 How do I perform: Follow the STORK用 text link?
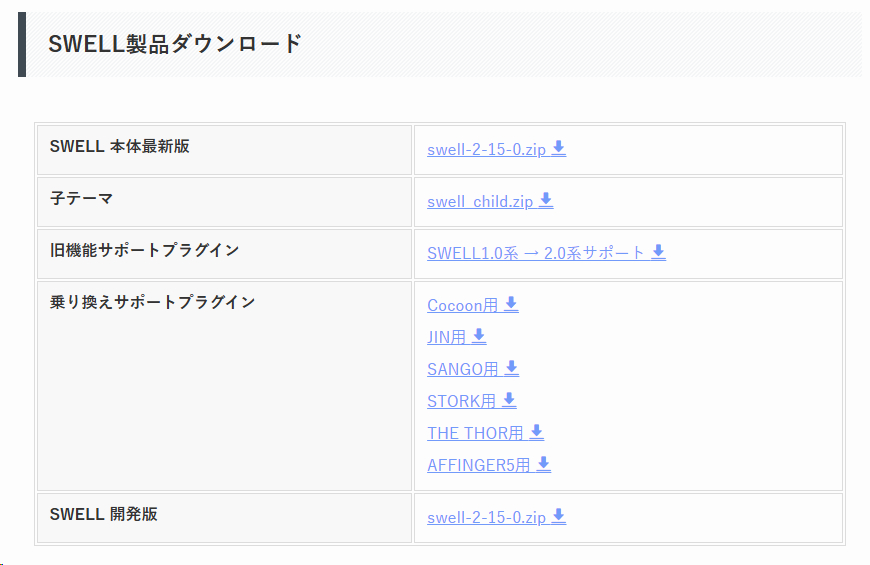[x=461, y=402]
